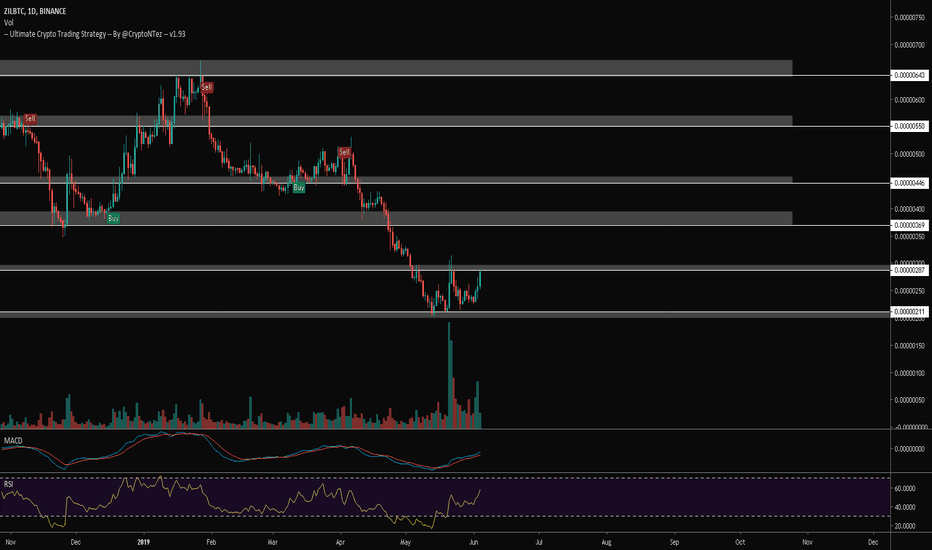Click the Sell marker on the 0.00000550 line
Screen dimensions: 932x550
[x=30, y=119]
